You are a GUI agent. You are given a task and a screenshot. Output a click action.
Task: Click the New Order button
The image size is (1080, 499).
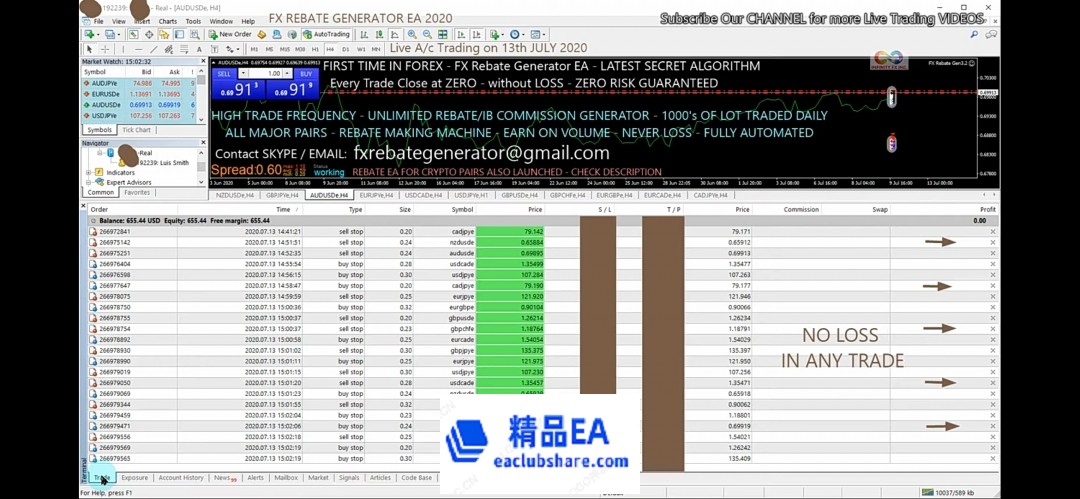(230, 34)
